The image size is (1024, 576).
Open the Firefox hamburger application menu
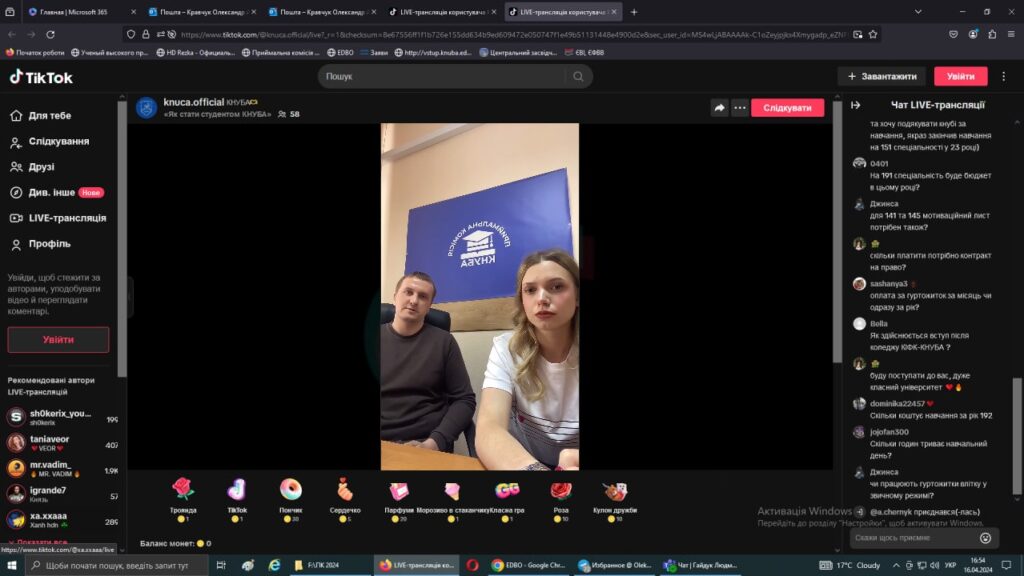point(1011,34)
